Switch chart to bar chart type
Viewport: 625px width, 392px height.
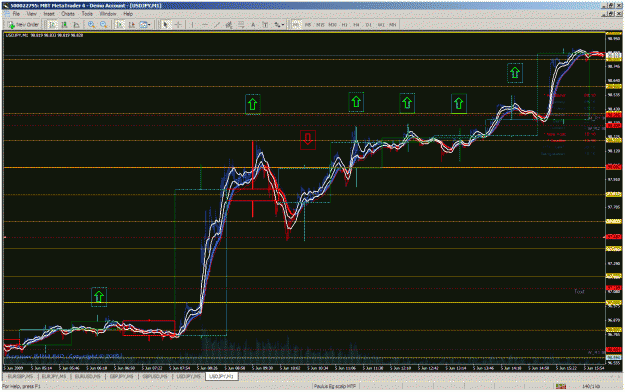coord(52,25)
